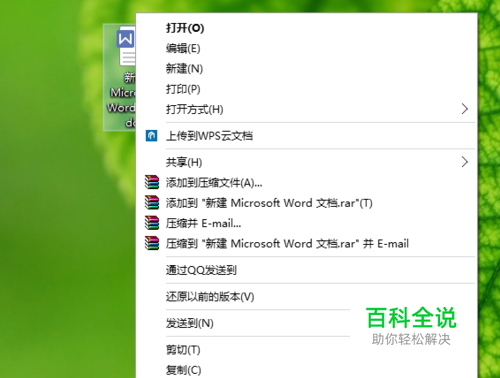Click WinRAR icon beside 压缩到 ... 并 E-mail

point(152,243)
